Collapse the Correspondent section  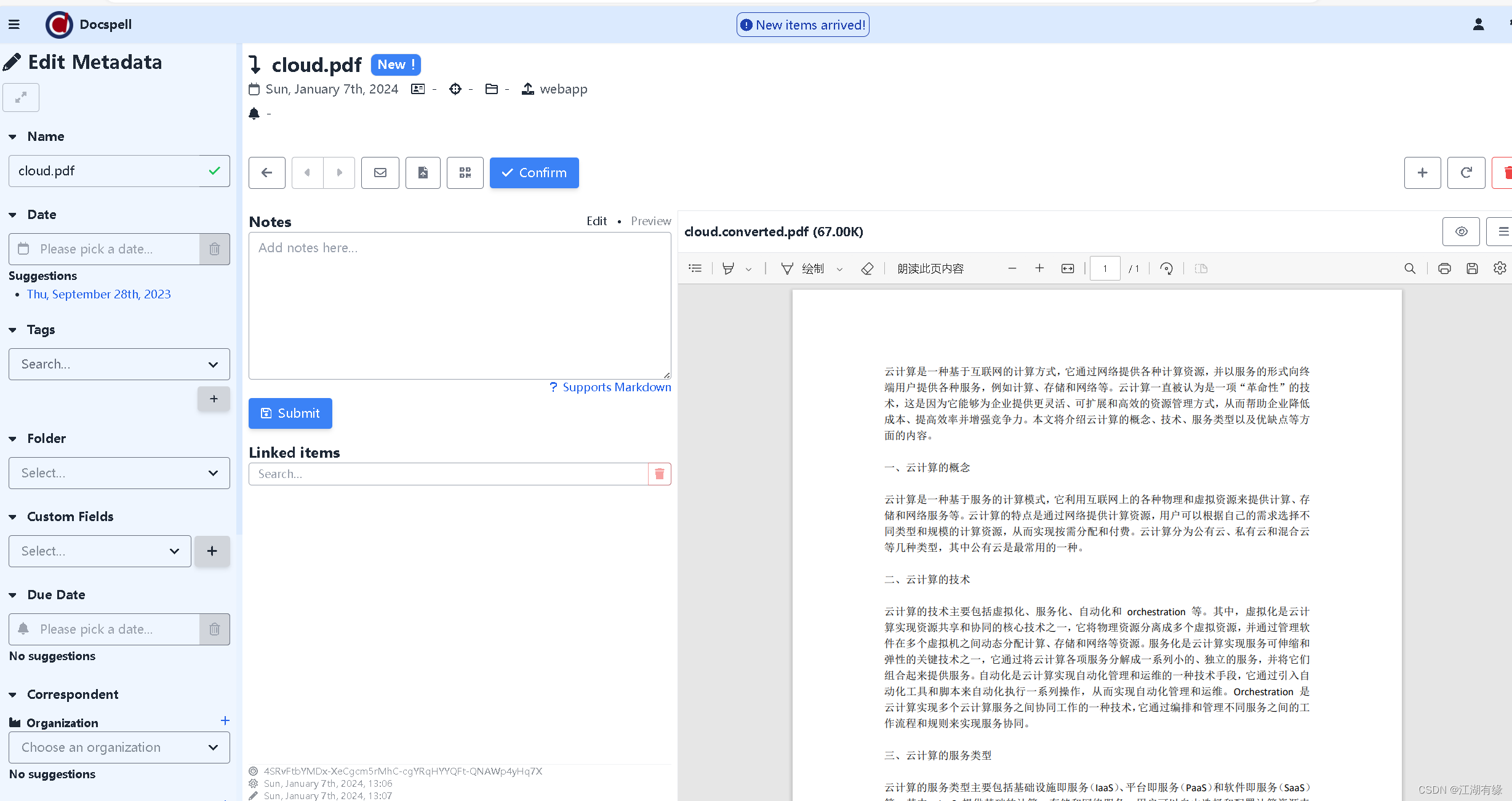tap(12, 695)
